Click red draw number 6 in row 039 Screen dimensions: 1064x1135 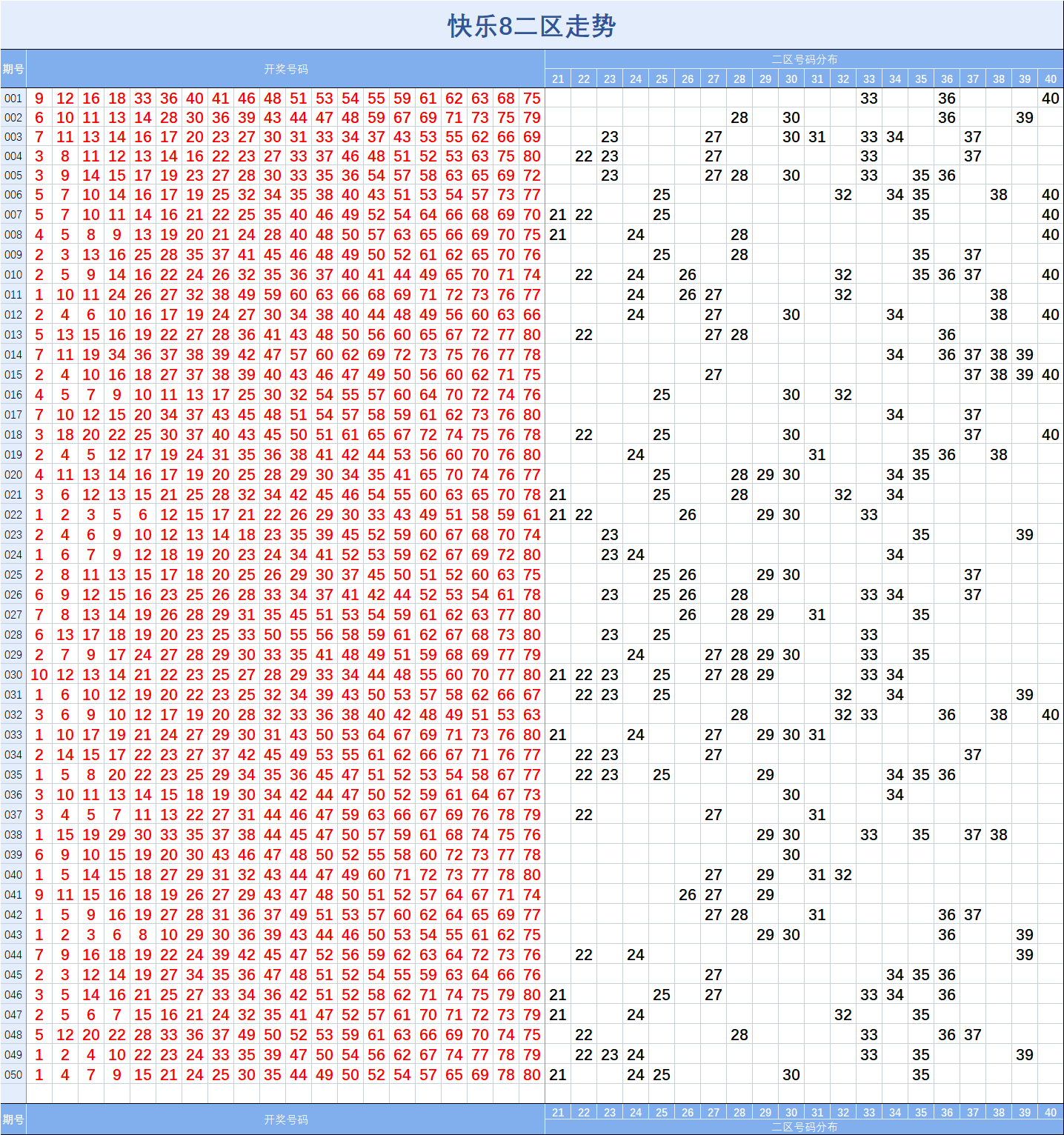[x=39, y=855]
